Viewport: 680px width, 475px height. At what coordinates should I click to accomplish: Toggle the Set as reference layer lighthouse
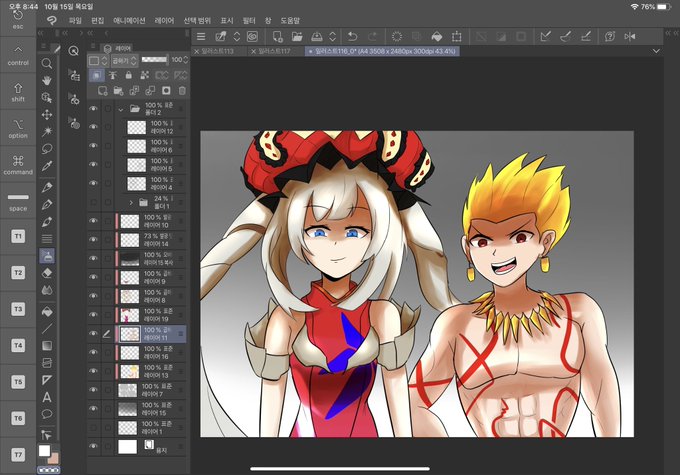tap(112, 75)
